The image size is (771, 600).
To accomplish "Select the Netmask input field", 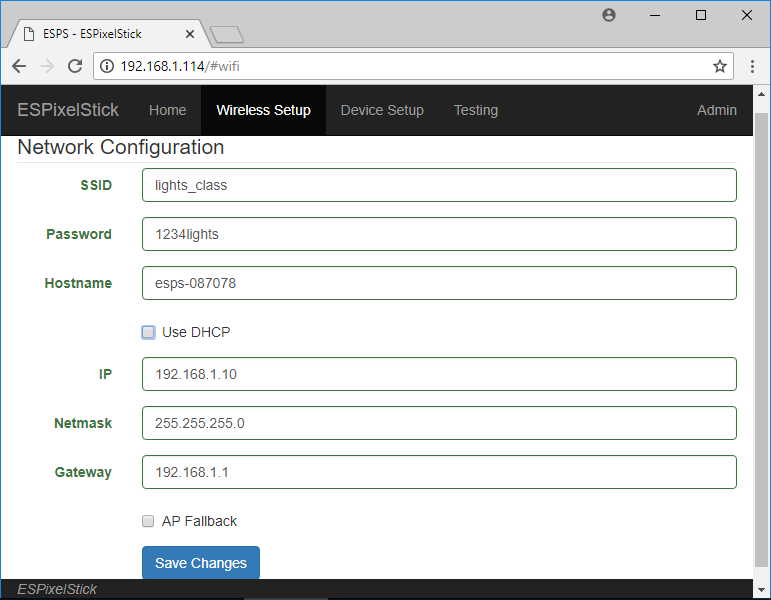I will pos(439,423).
